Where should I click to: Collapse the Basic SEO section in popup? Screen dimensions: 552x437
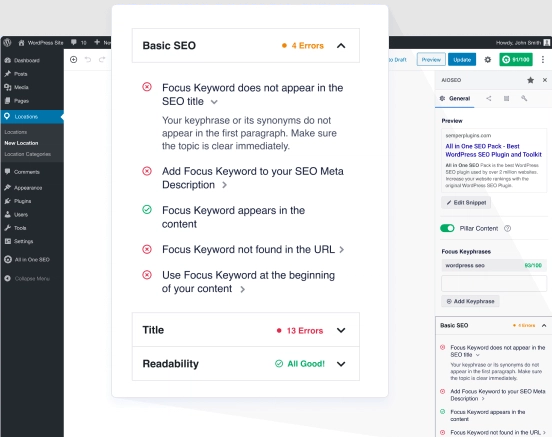(x=341, y=46)
